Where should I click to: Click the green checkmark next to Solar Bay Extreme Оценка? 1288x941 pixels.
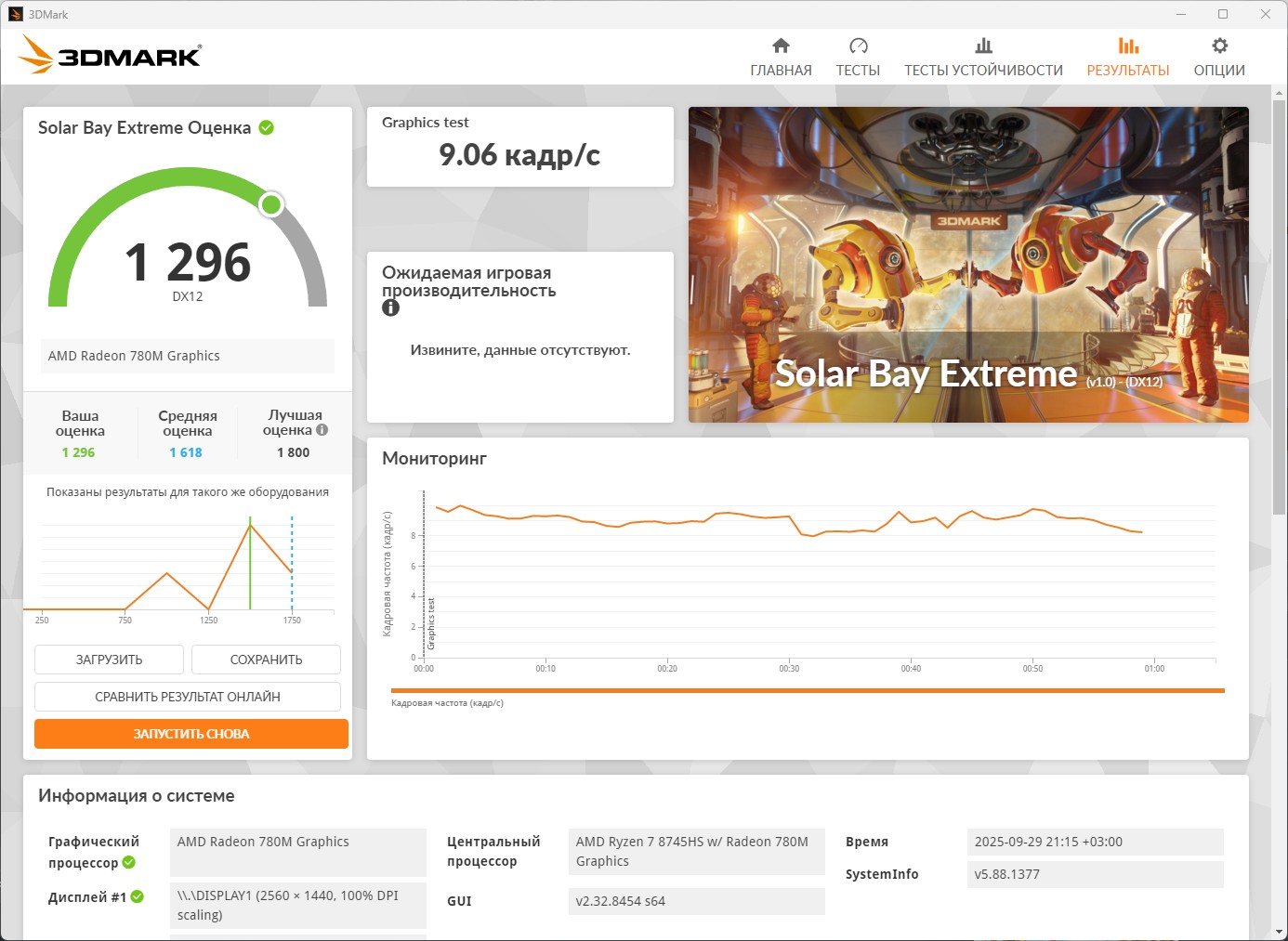(267, 127)
